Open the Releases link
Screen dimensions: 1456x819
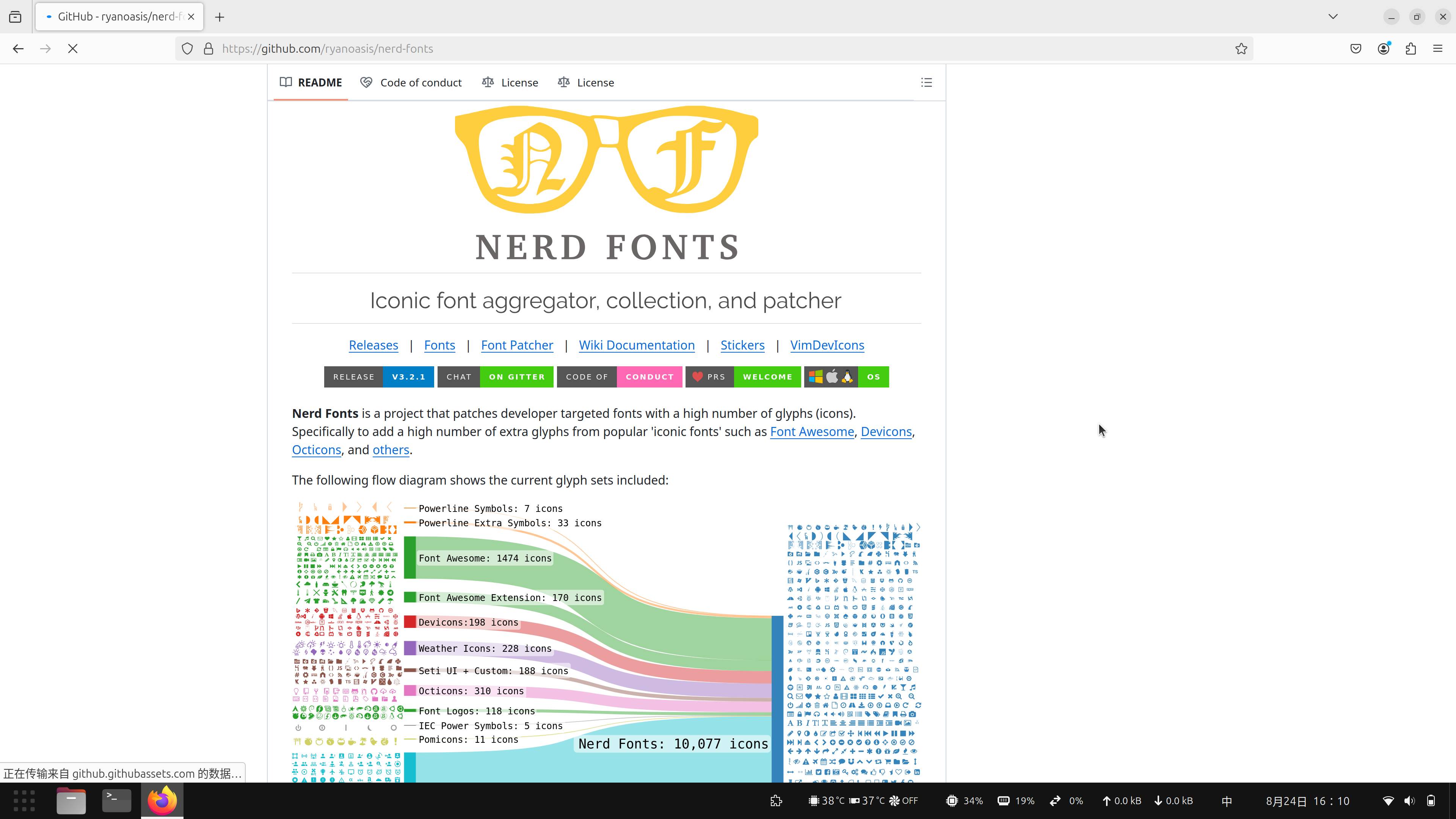click(x=373, y=345)
